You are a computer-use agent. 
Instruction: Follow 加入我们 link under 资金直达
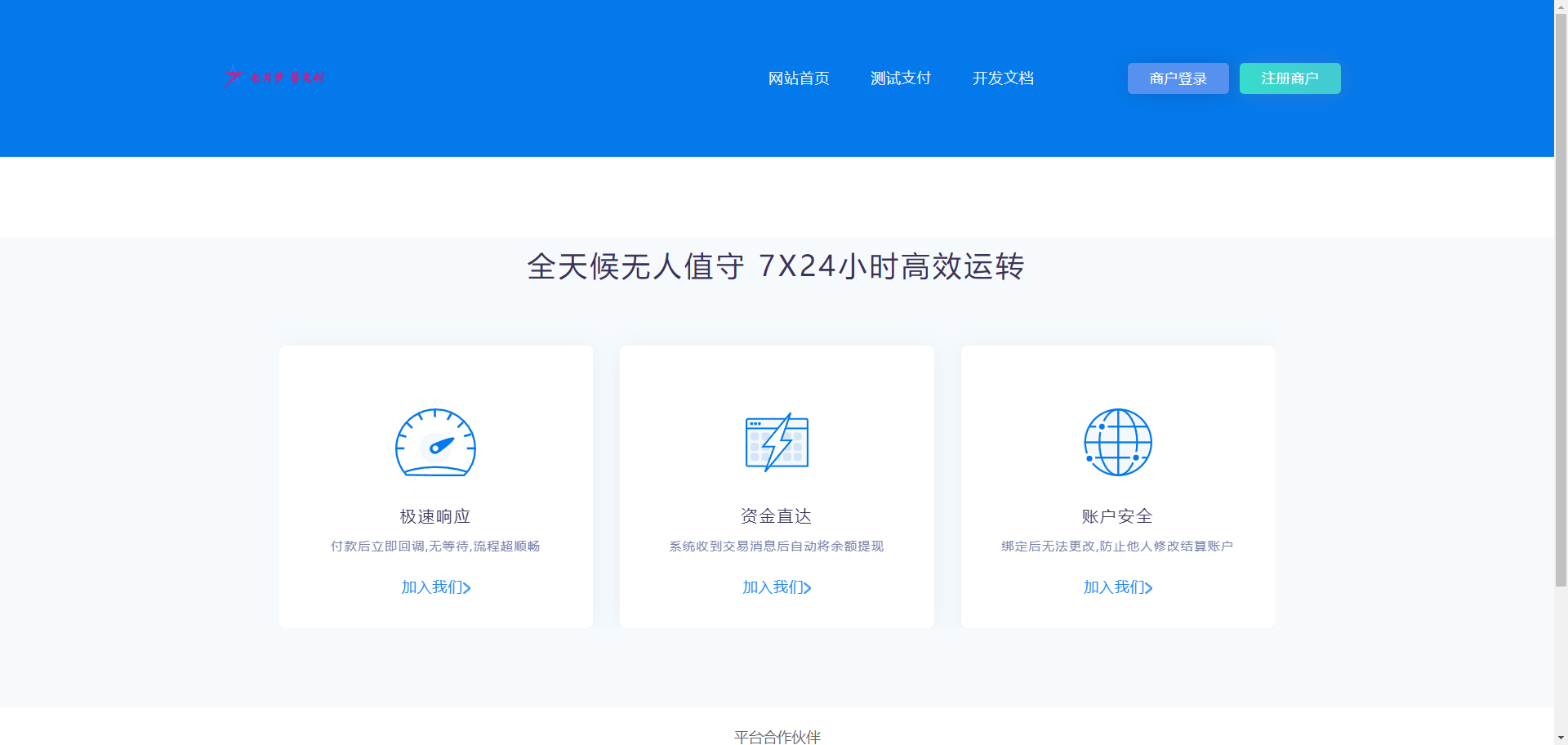click(x=777, y=587)
